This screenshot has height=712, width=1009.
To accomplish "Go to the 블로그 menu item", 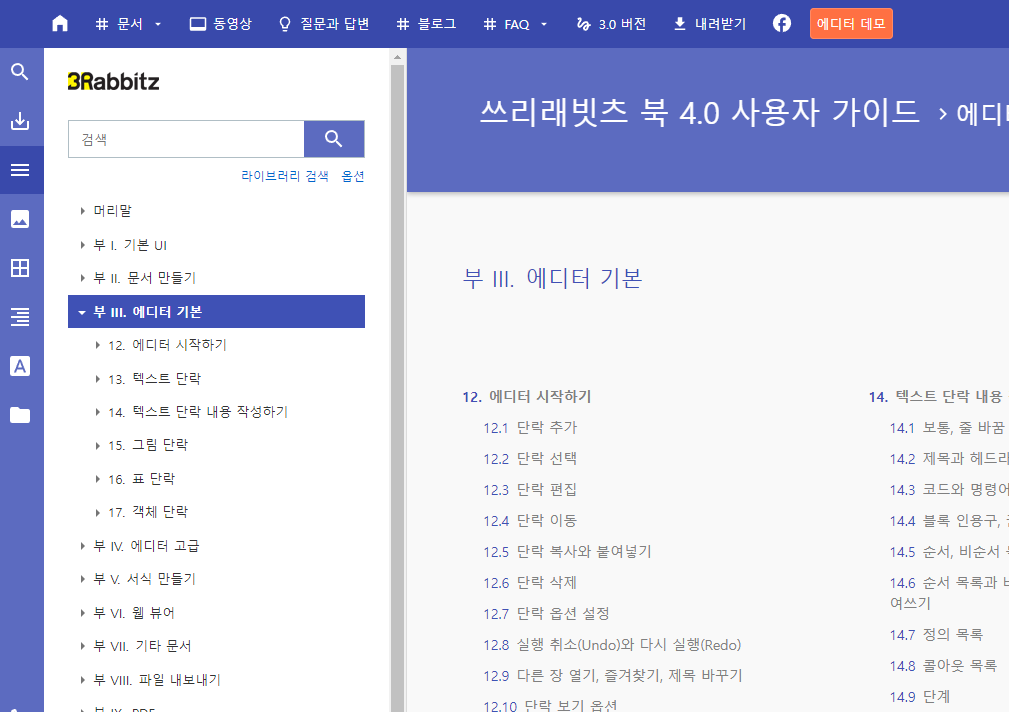I will pos(426,24).
